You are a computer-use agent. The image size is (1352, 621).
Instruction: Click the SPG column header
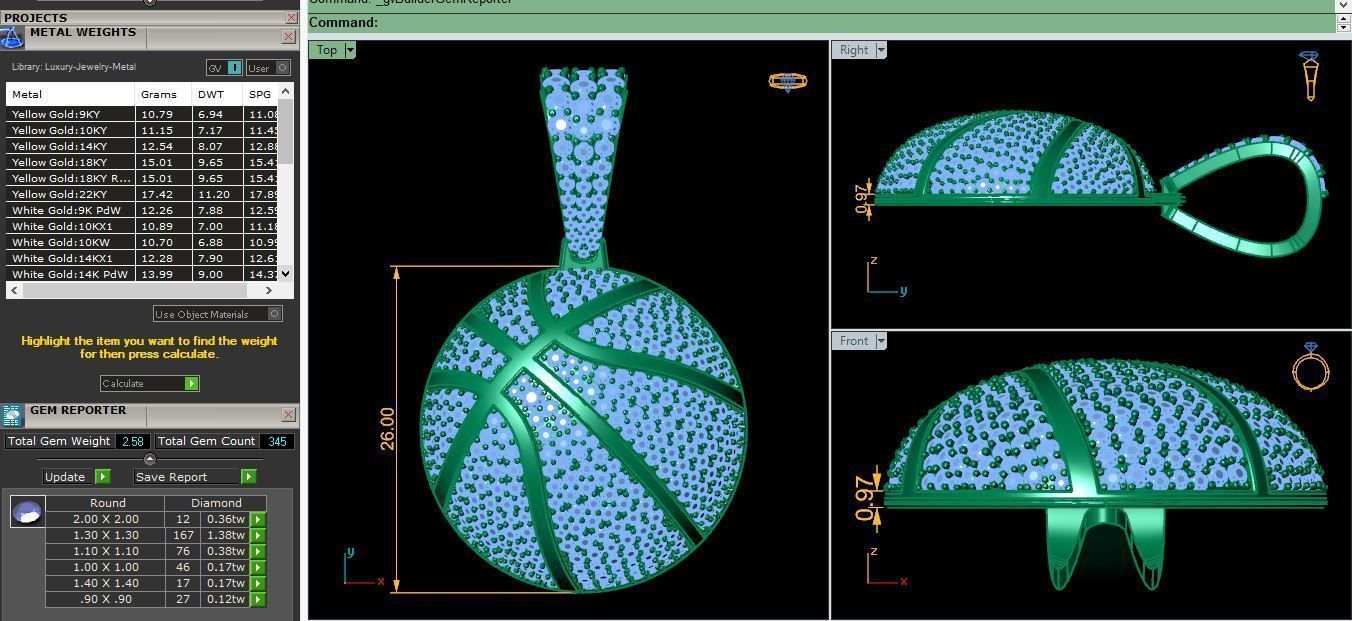point(260,94)
